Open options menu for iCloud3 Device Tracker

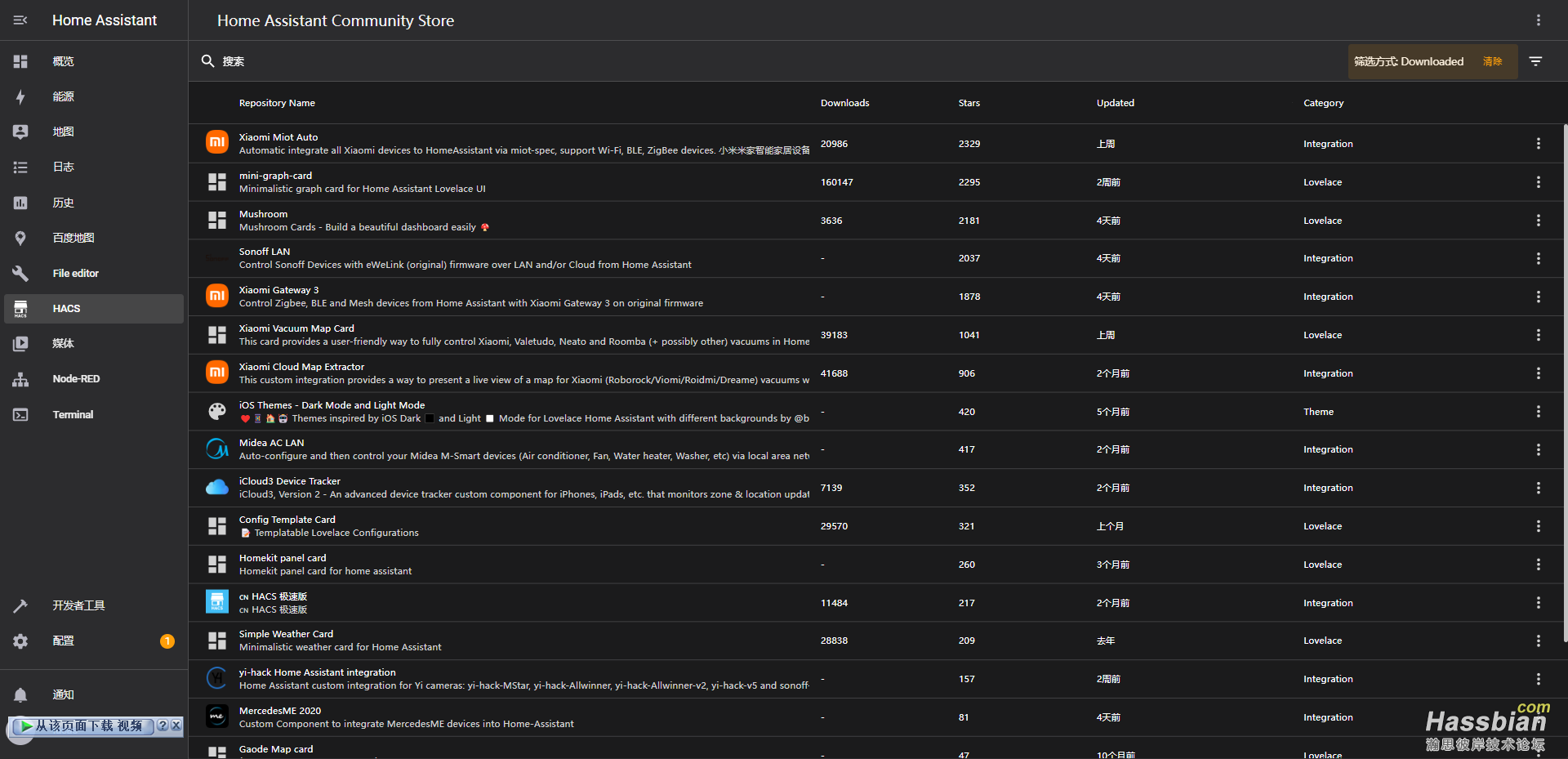[x=1538, y=488]
